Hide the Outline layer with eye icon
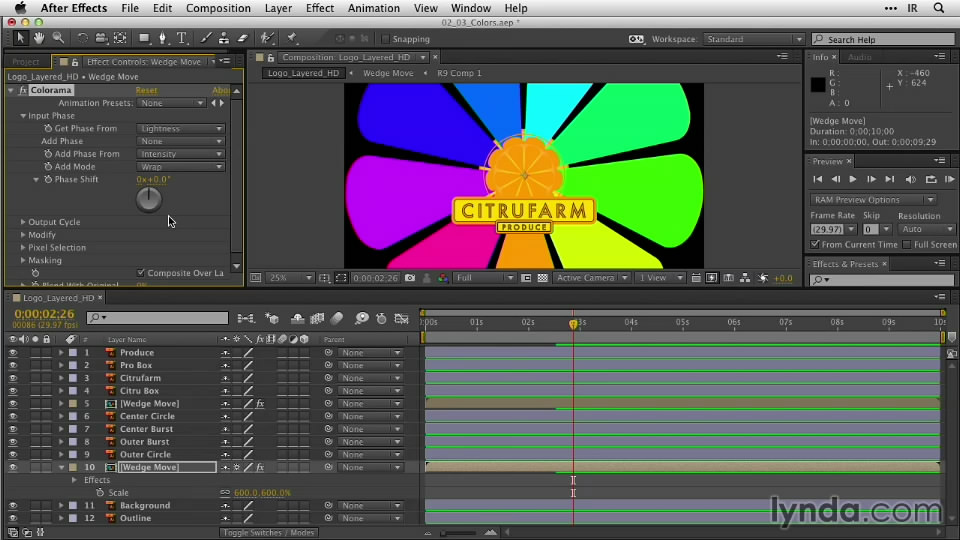Viewport: 960px width, 540px height. point(13,519)
